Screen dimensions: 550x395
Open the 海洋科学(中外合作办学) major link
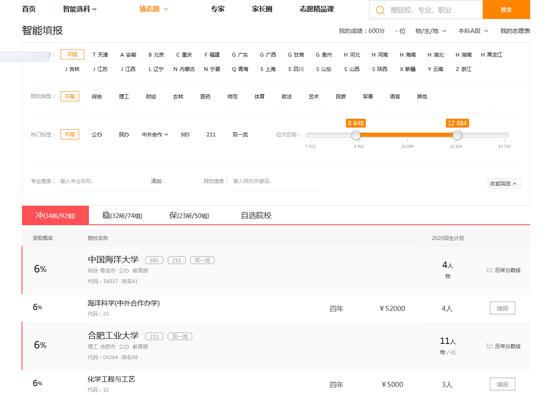coord(123,303)
